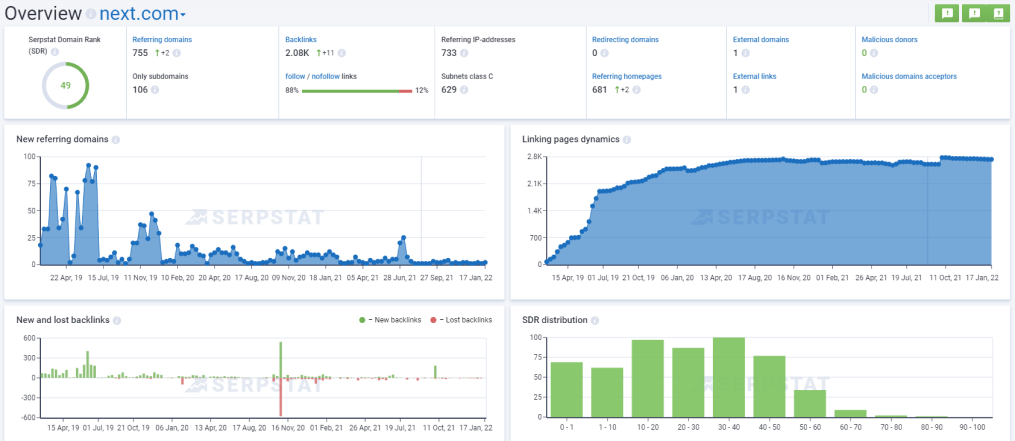Click the Referring IP-addresses count 733
This screenshot has height=441, width=1015.
(449, 53)
